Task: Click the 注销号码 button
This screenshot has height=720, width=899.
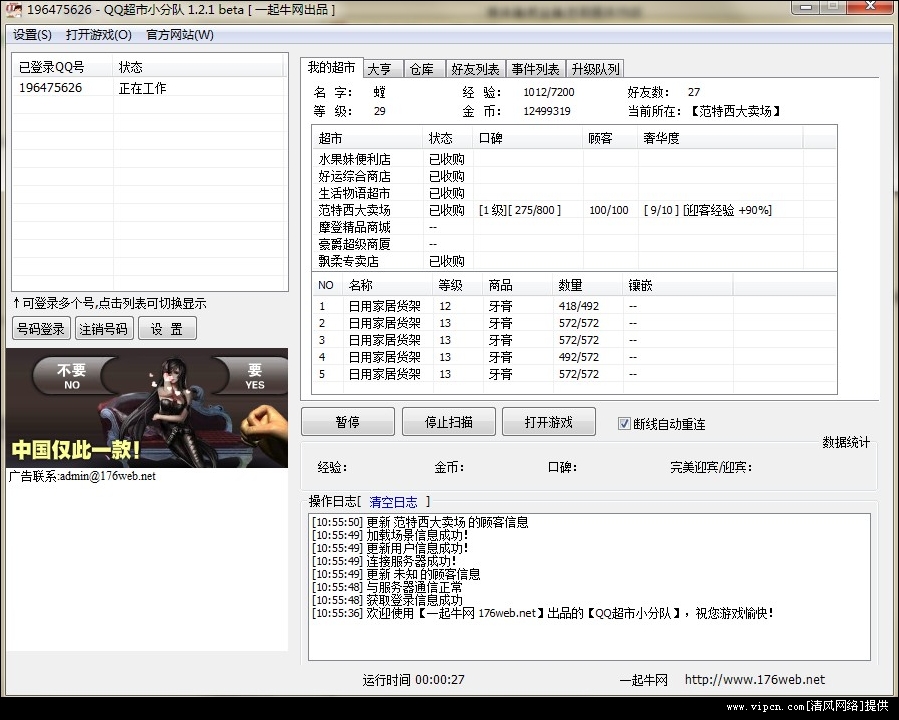Action: click(x=104, y=328)
